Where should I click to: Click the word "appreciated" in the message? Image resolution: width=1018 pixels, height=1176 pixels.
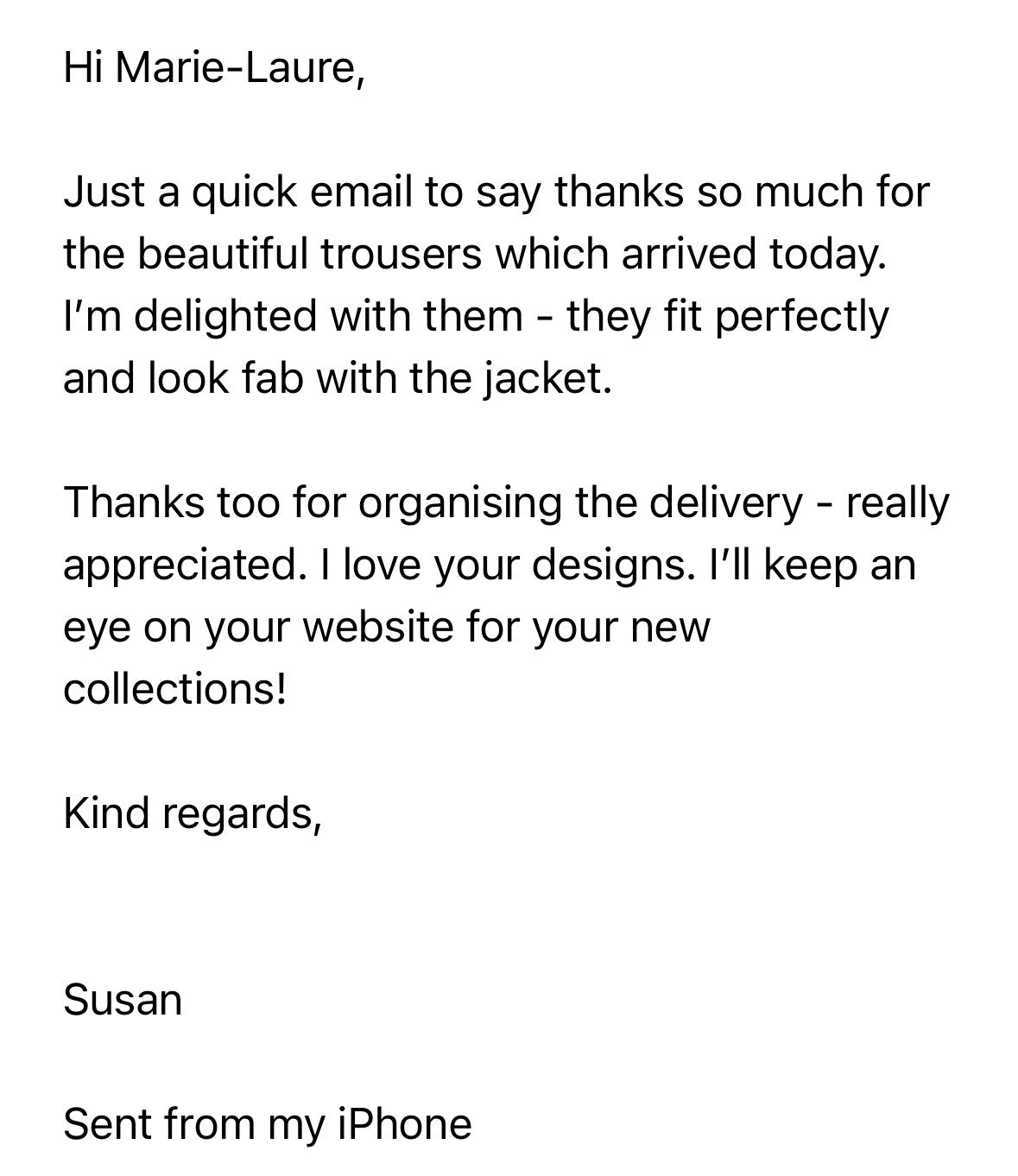182,565
